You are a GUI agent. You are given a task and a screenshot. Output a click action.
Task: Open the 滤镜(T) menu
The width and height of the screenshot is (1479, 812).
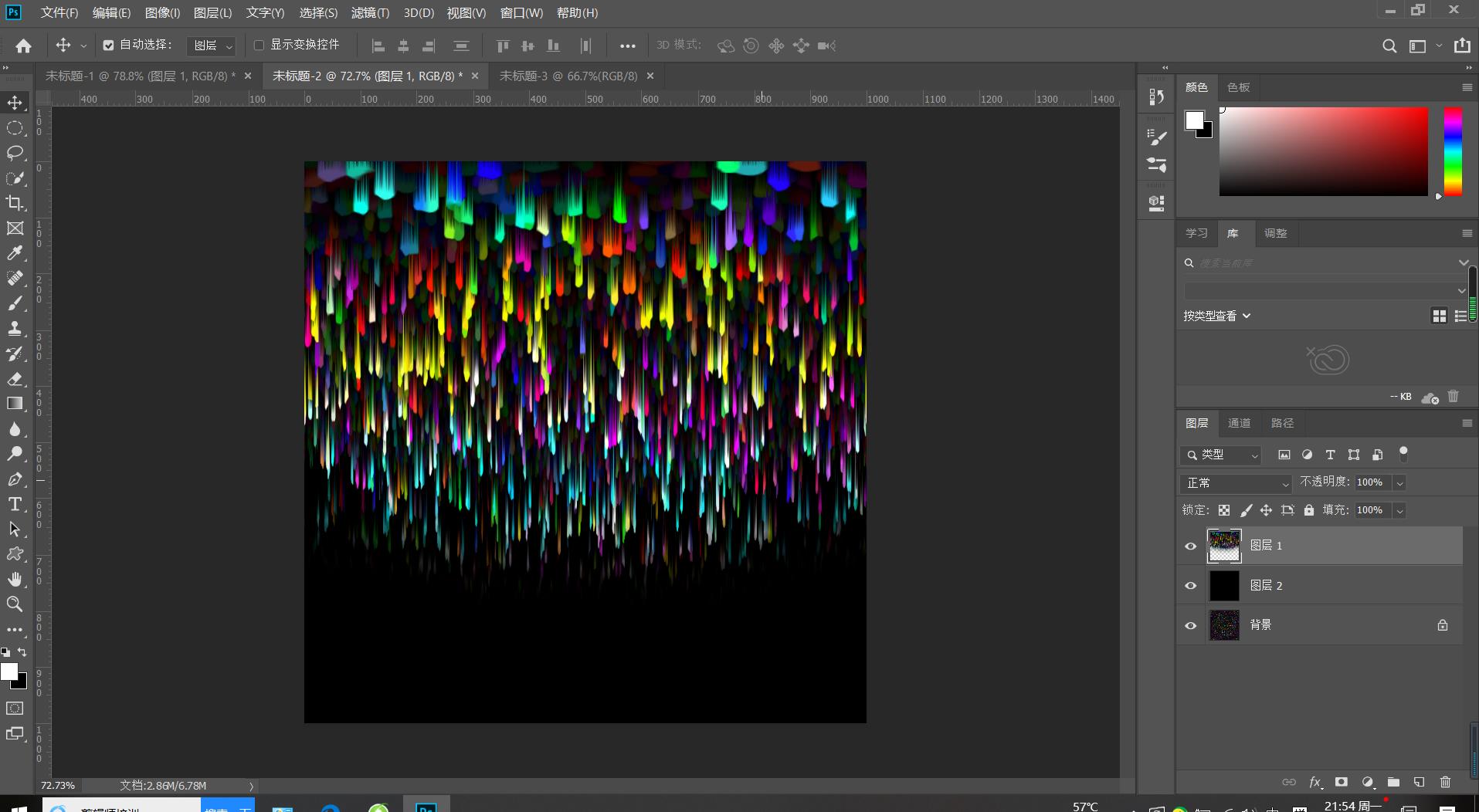click(370, 13)
